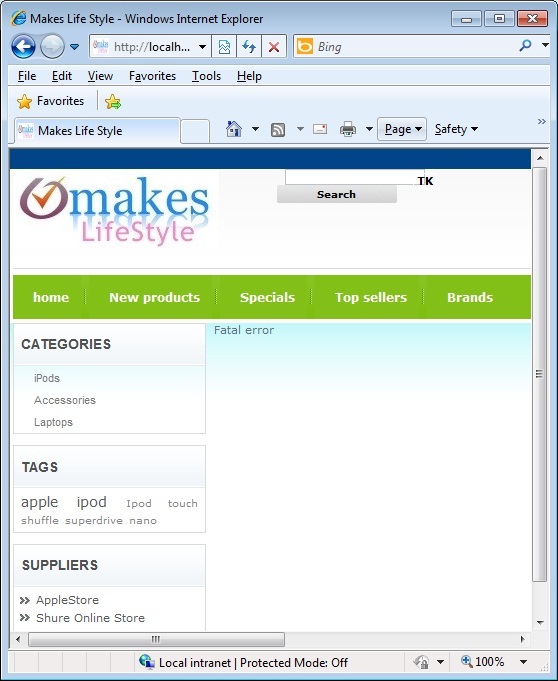Open the Favorites star button
The width and height of the screenshot is (558, 681).
coord(50,101)
